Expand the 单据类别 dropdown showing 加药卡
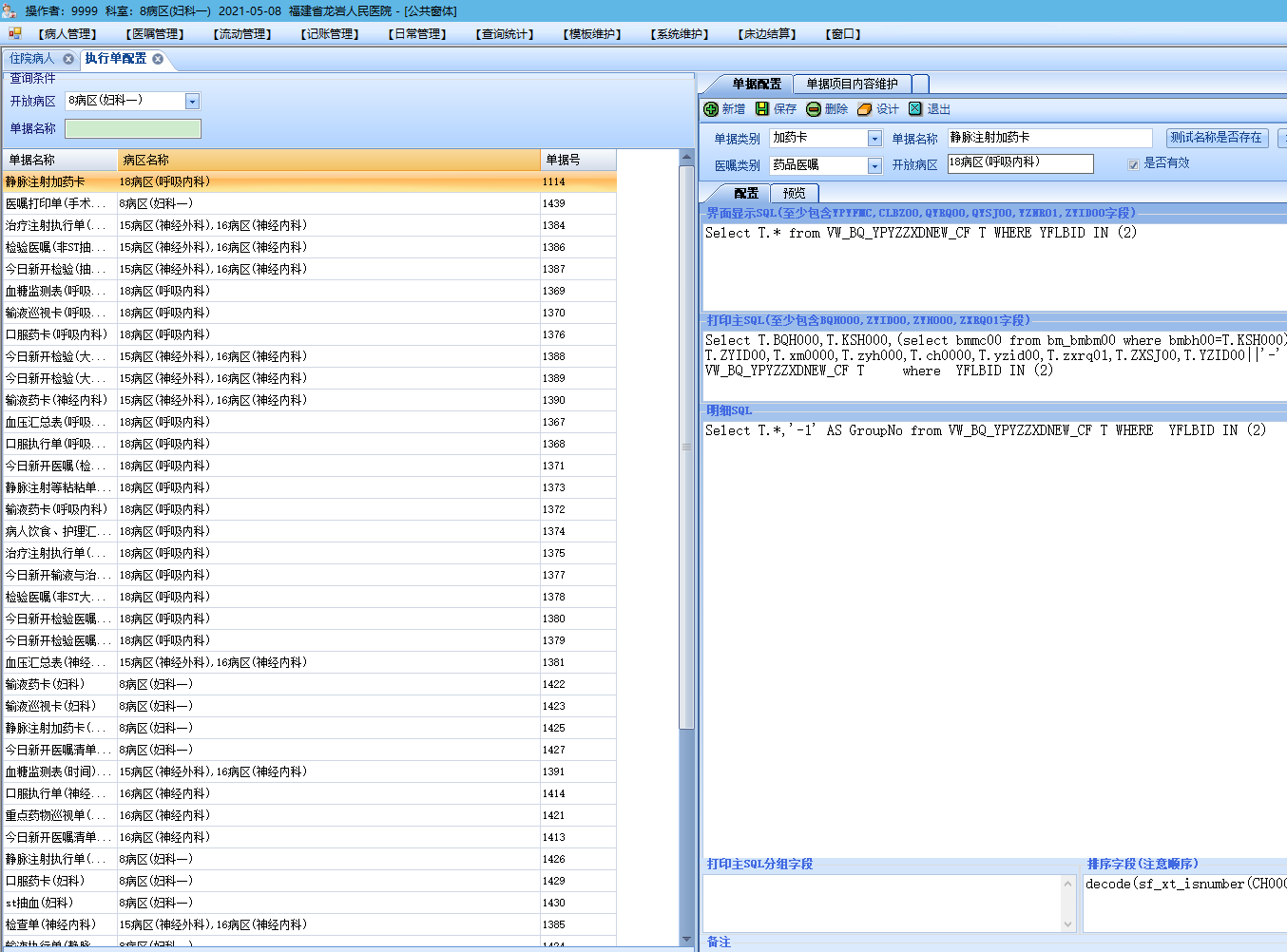1287x952 pixels. pos(874,139)
